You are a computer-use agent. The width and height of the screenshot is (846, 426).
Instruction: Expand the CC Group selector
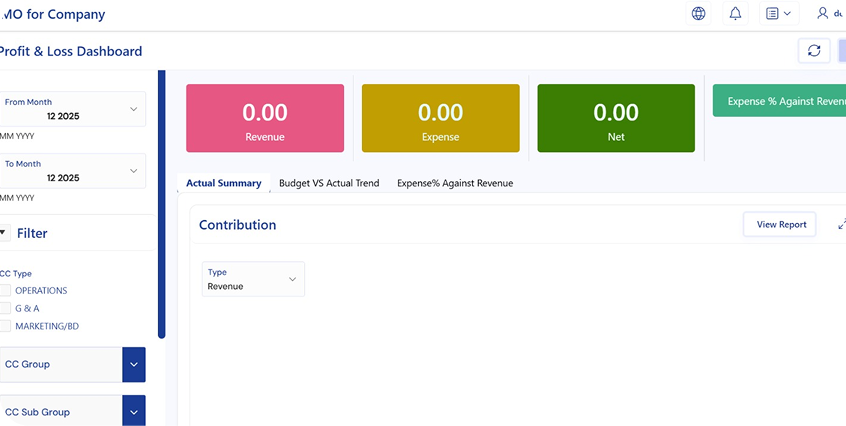[x=133, y=365]
